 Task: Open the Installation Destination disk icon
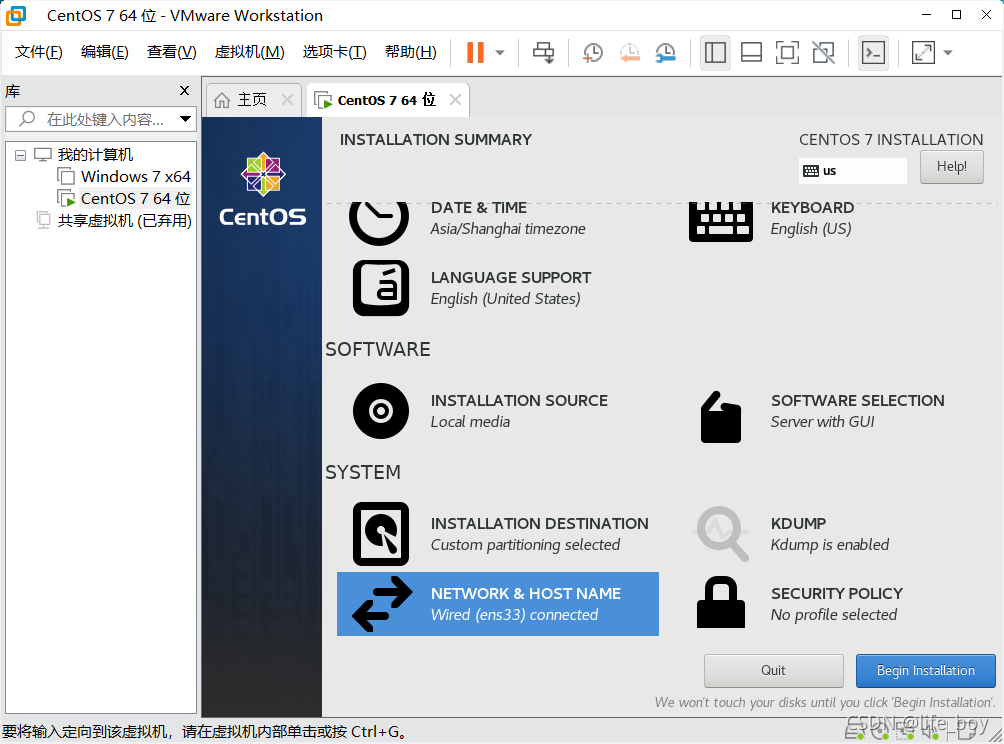(381, 533)
